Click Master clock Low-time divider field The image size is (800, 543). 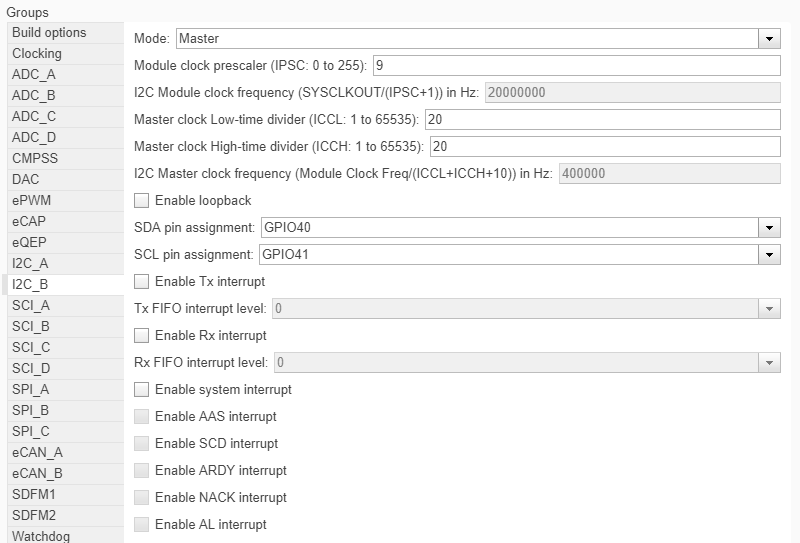[602, 120]
